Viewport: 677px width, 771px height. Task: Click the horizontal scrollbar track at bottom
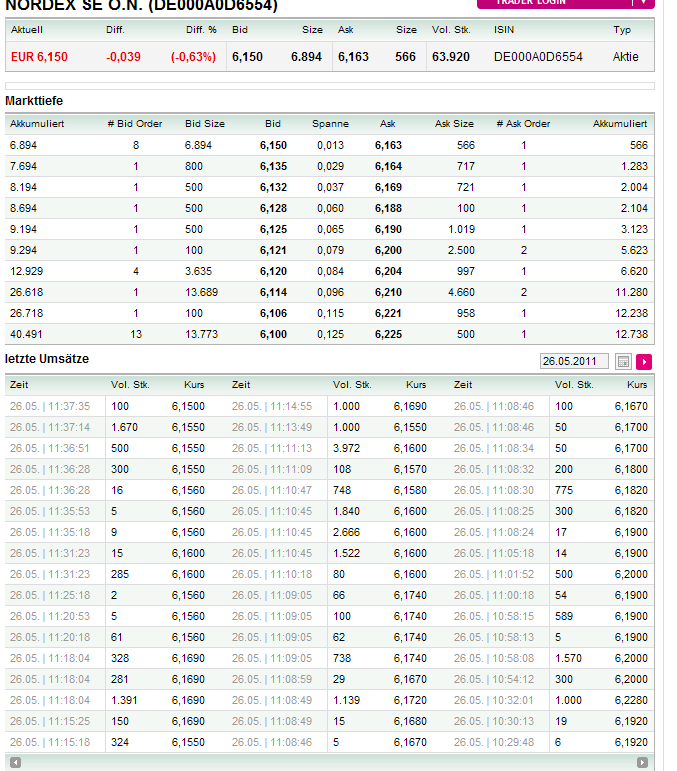(x=329, y=763)
